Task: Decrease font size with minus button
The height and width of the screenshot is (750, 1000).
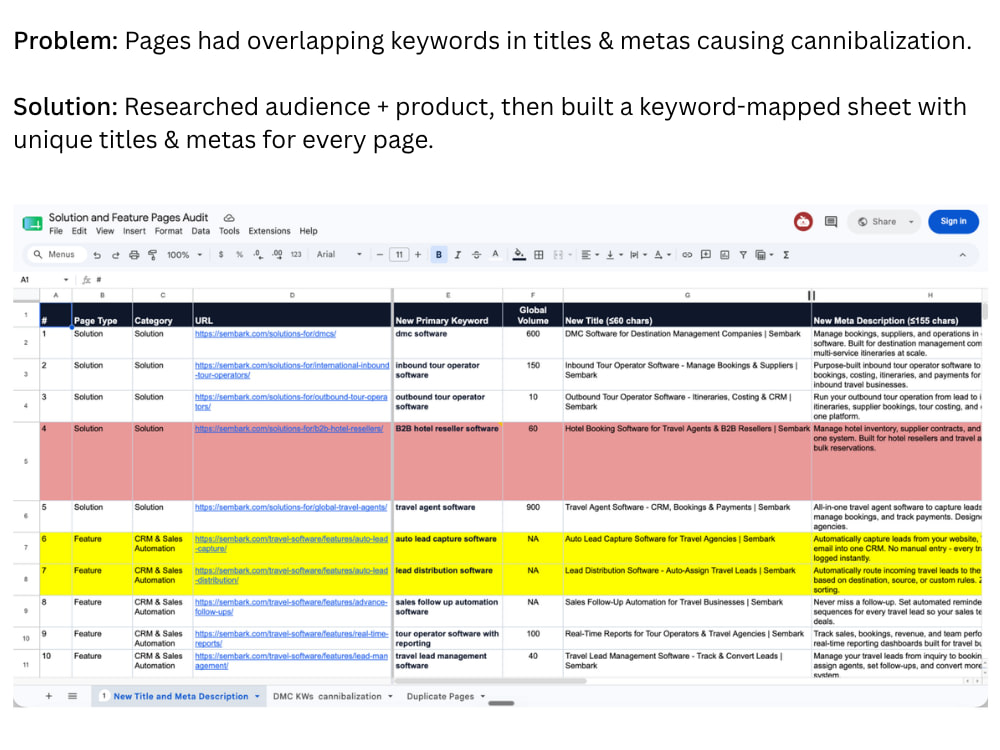Action: (x=380, y=254)
